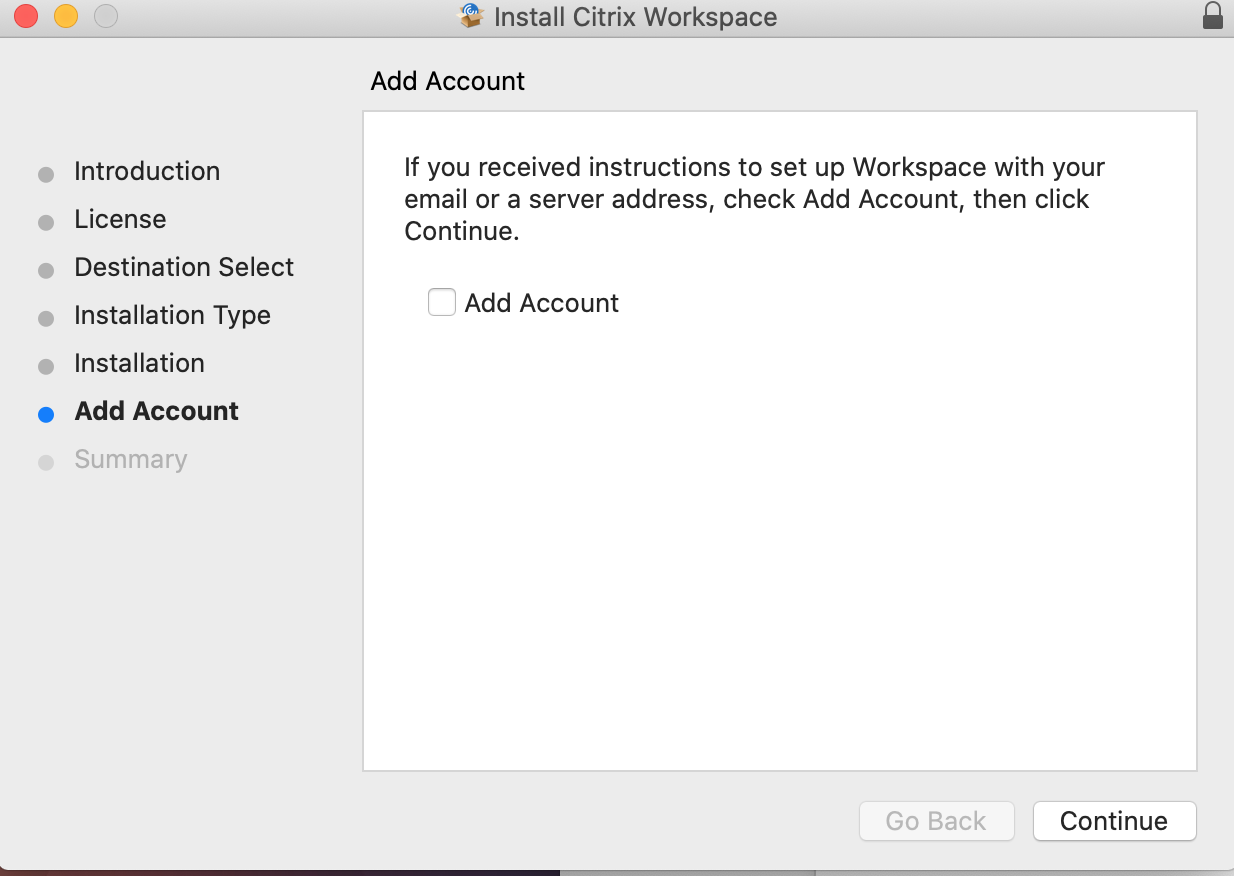The image size is (1234, 876).
Task: Click the Installation step label
Action: click(139, 363)
